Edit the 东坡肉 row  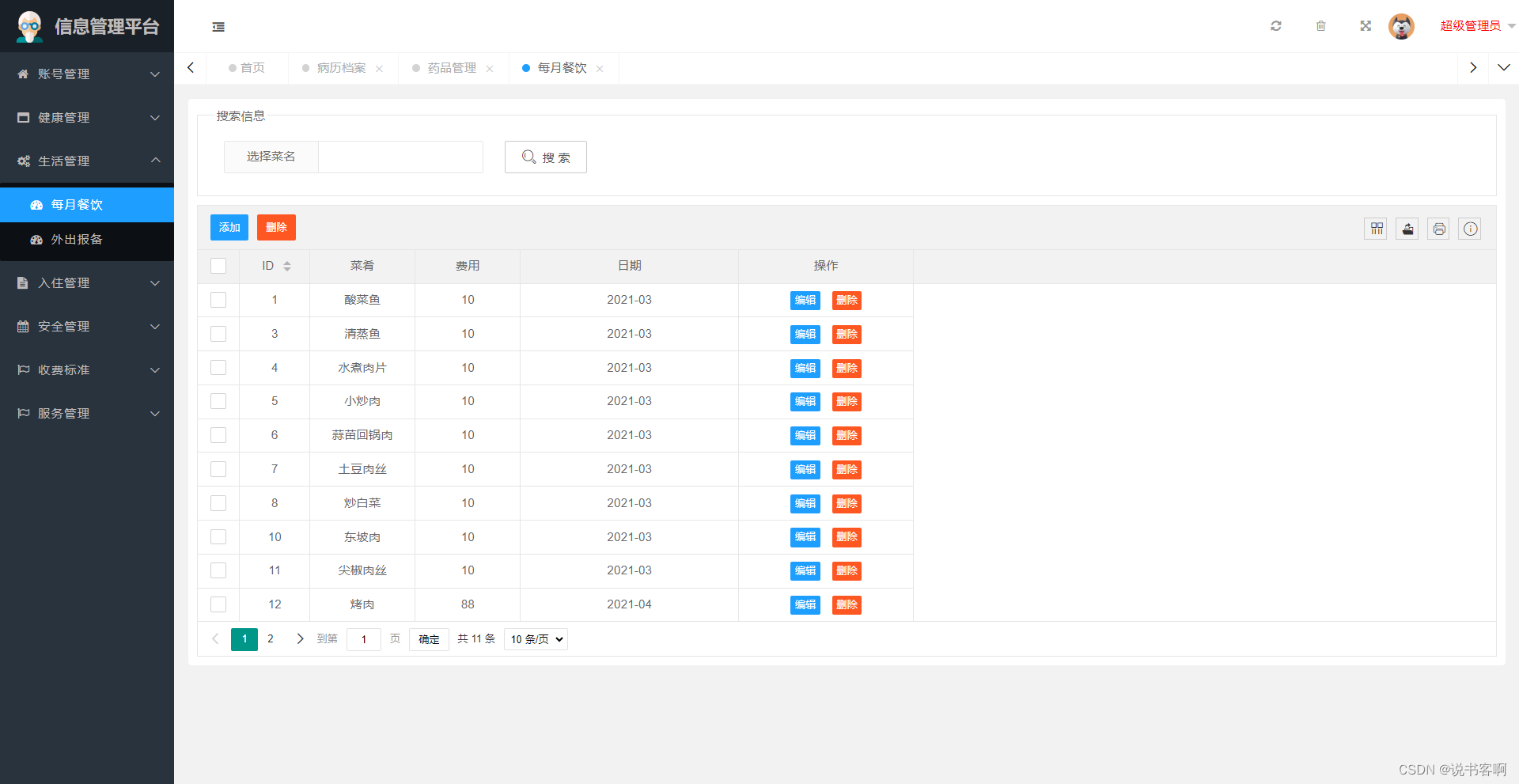[805, 537]
